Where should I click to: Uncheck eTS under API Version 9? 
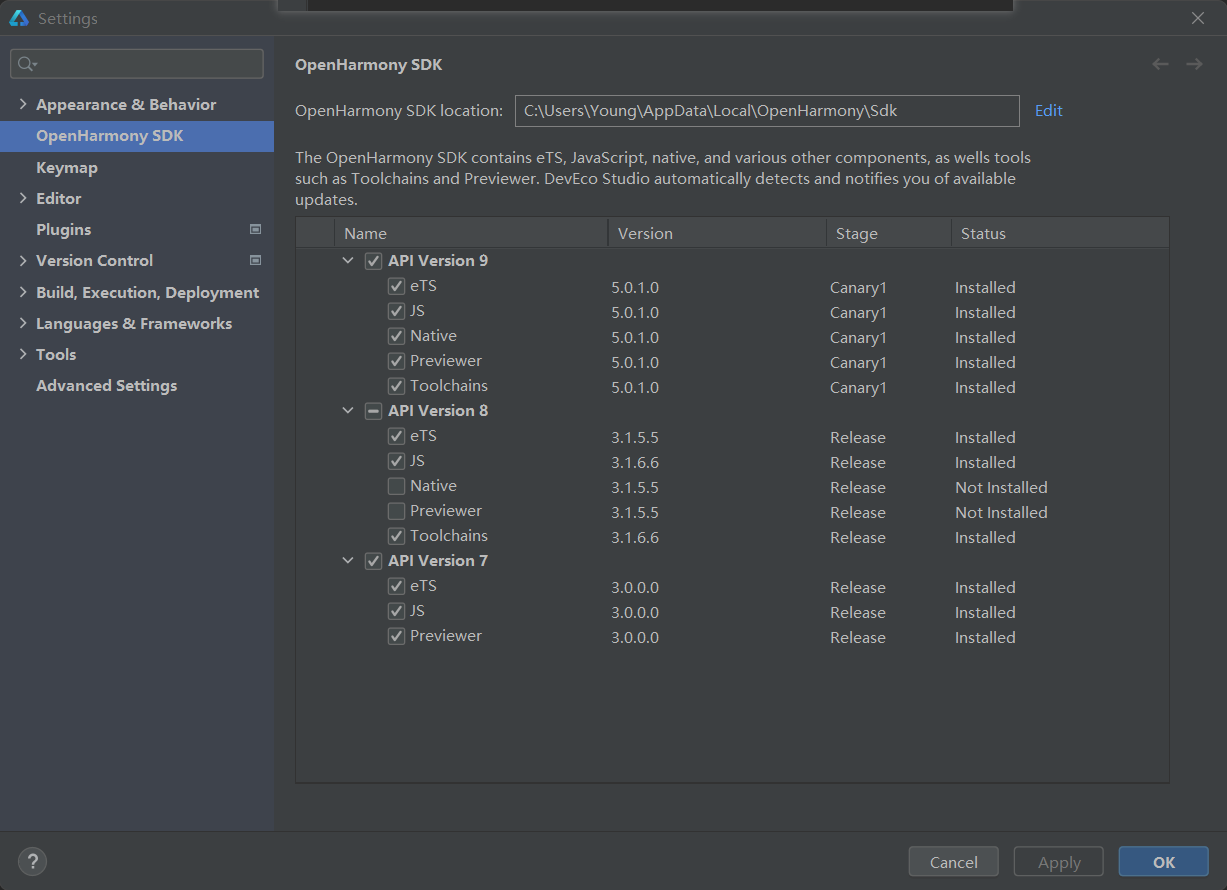(x=396, y=286)
